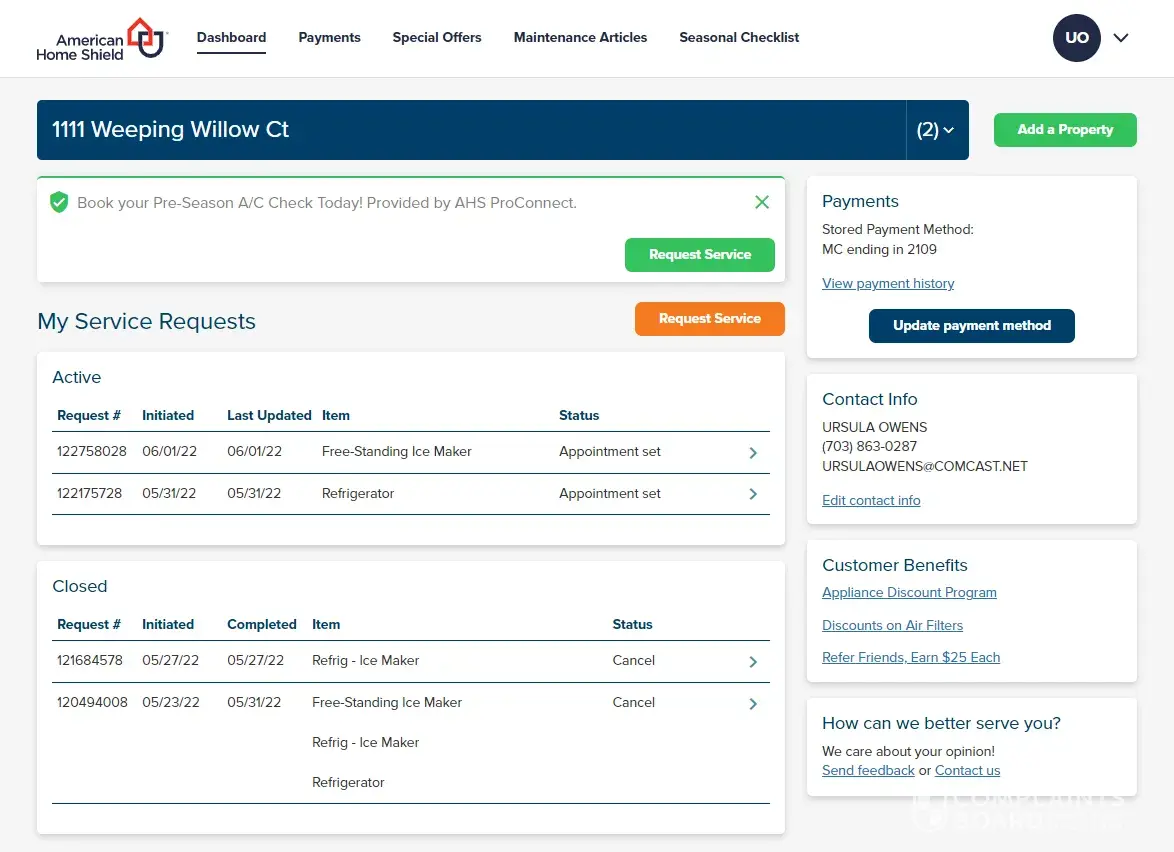This screenshot has width=1174, height=852.
Task: Expand the account menu chevron
Action: (1121, 38)
